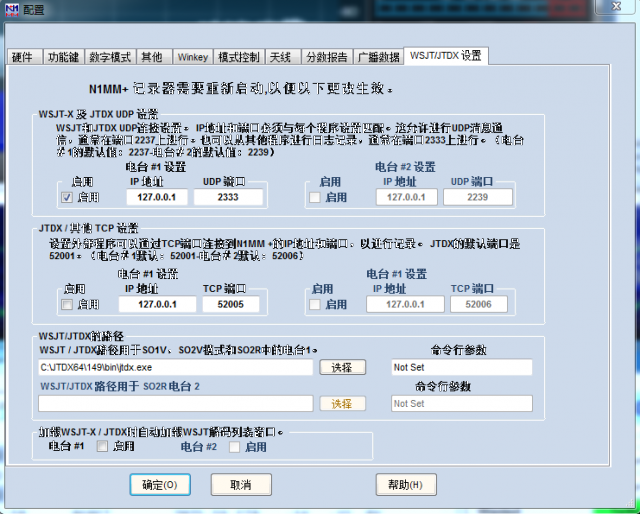This screenshot has height=514, width=640.
Task: Open the 硬件 tab
Action: click(24, 57)
